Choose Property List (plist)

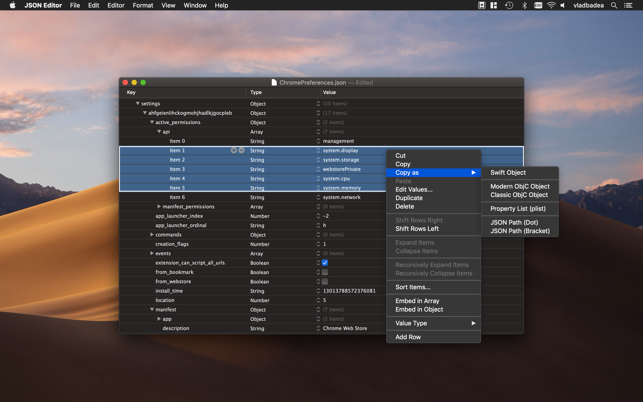click(520, 209)
